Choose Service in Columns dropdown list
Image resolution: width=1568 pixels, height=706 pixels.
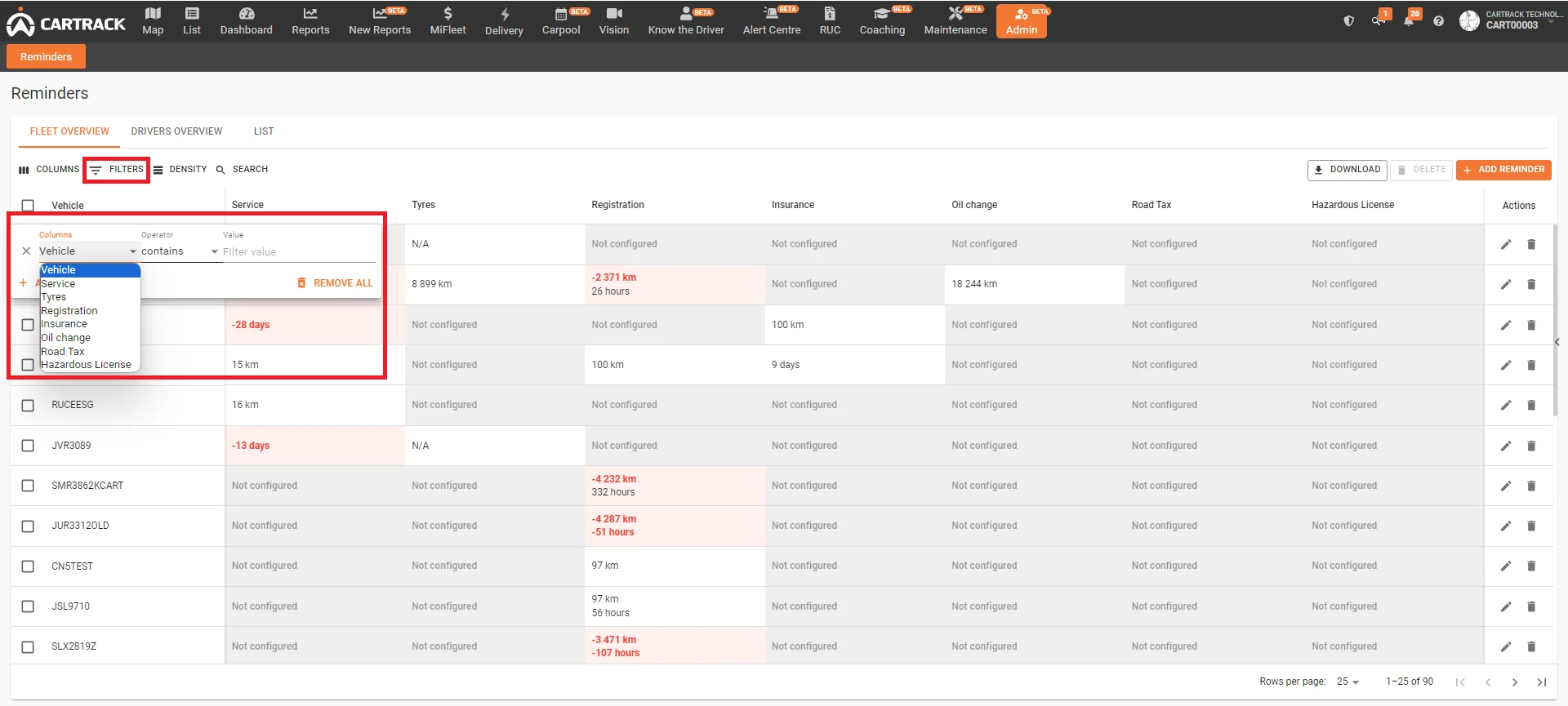point(90,284)
